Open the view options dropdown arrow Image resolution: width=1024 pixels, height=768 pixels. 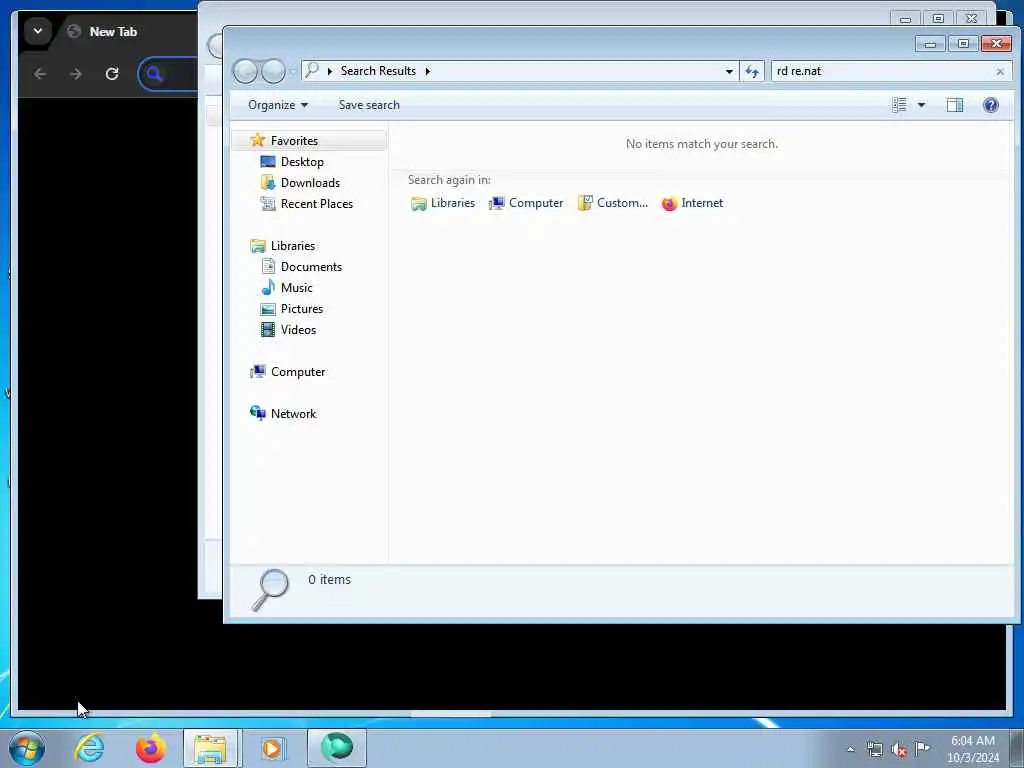click(921, 105)
